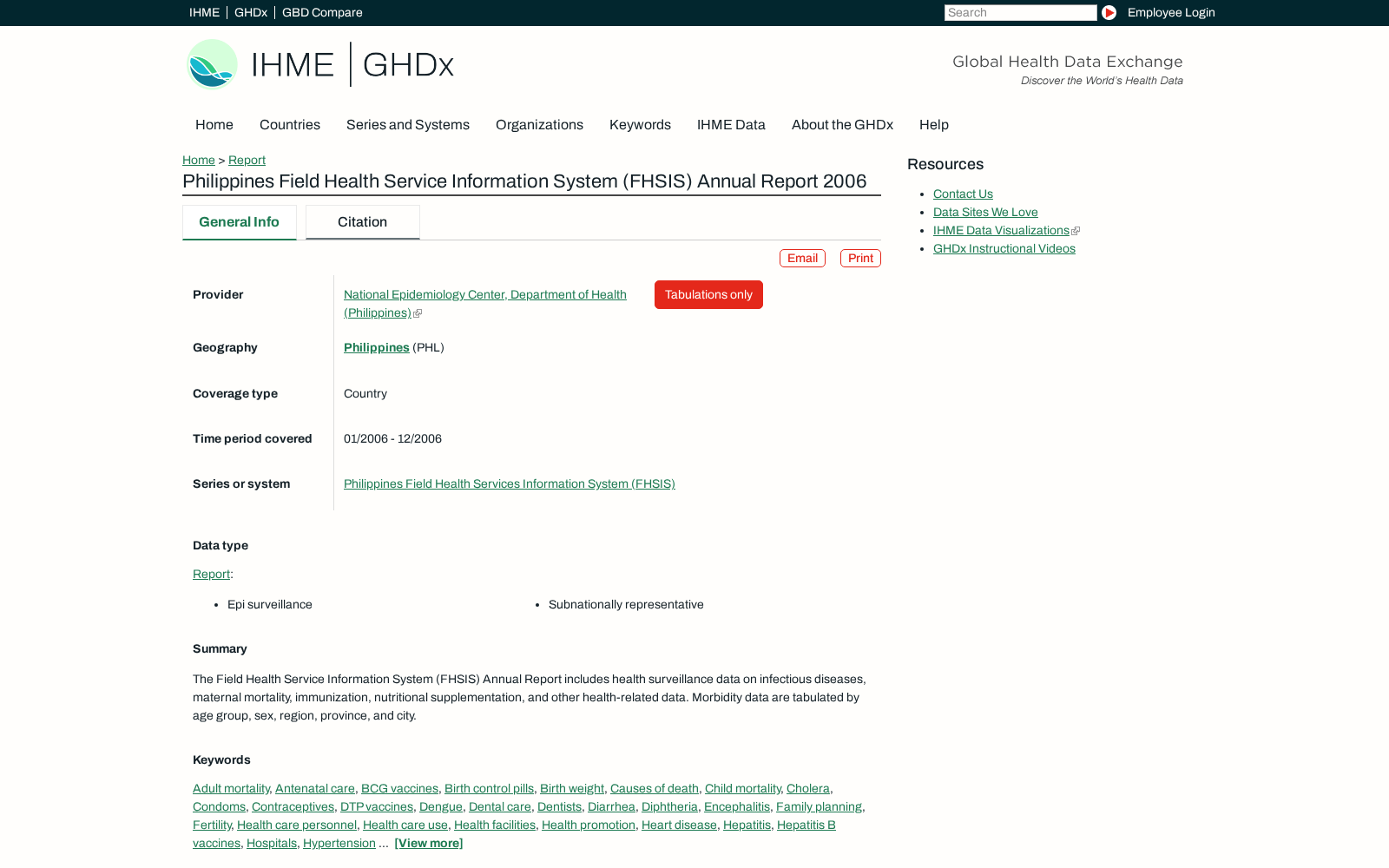Open Contraceptives keyword link
Viewport: 1389px width, 868px height.
coord(293,806)
